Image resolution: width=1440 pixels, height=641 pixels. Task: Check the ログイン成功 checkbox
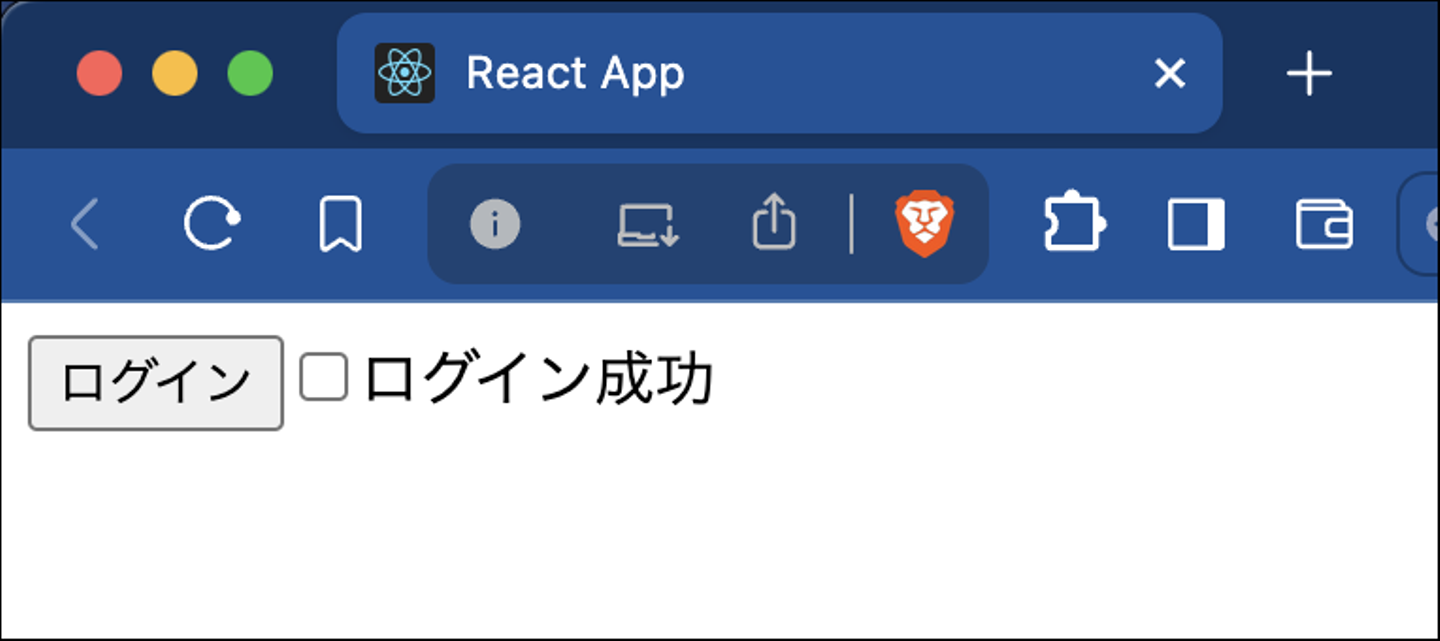coord(324,378)
